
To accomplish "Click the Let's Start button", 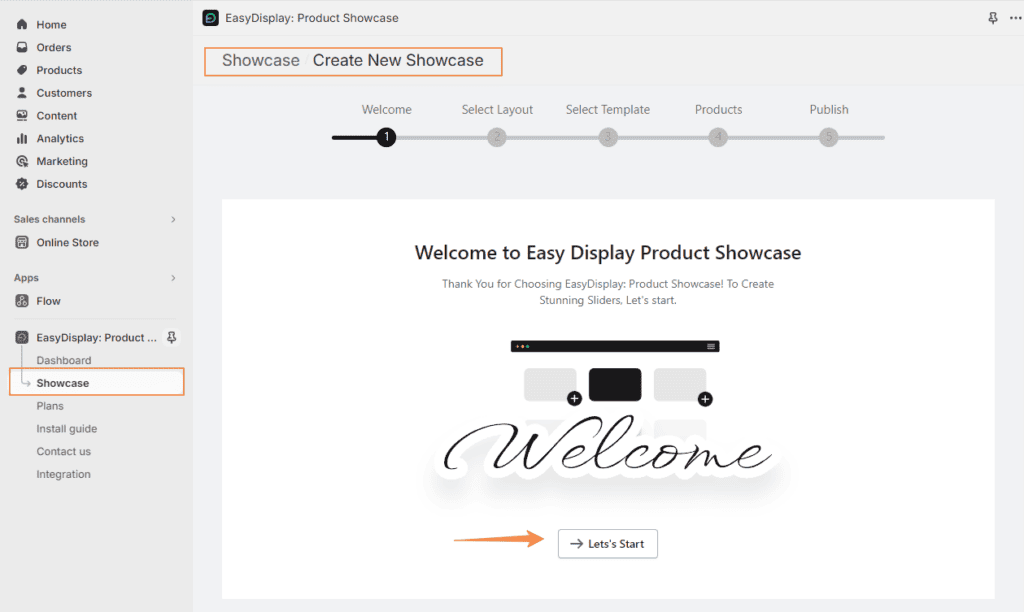I will [x=607, y=543].
